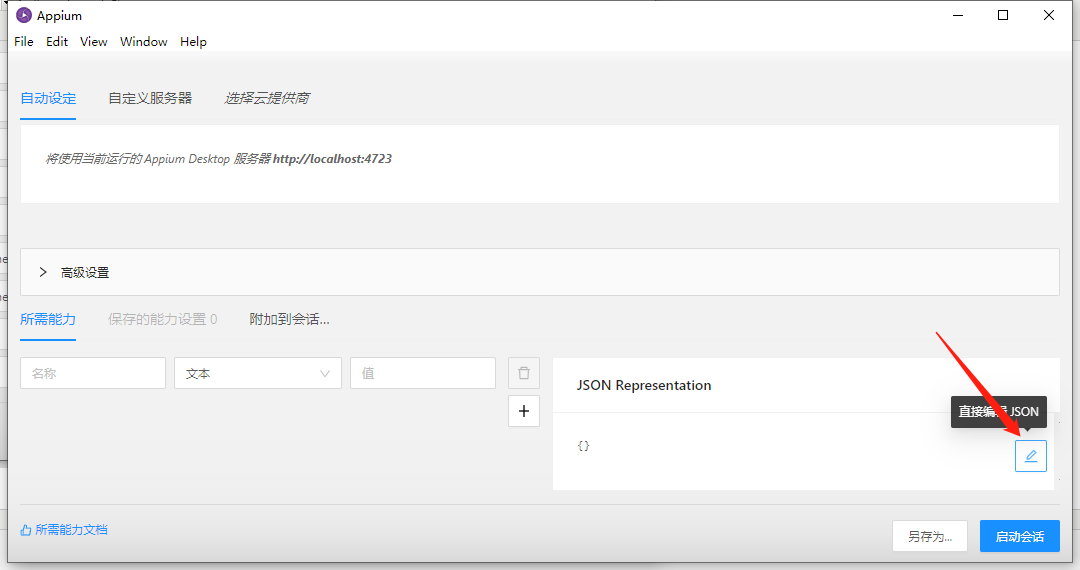Click the edit raw JSON pencil icon

click(1030, 456)
